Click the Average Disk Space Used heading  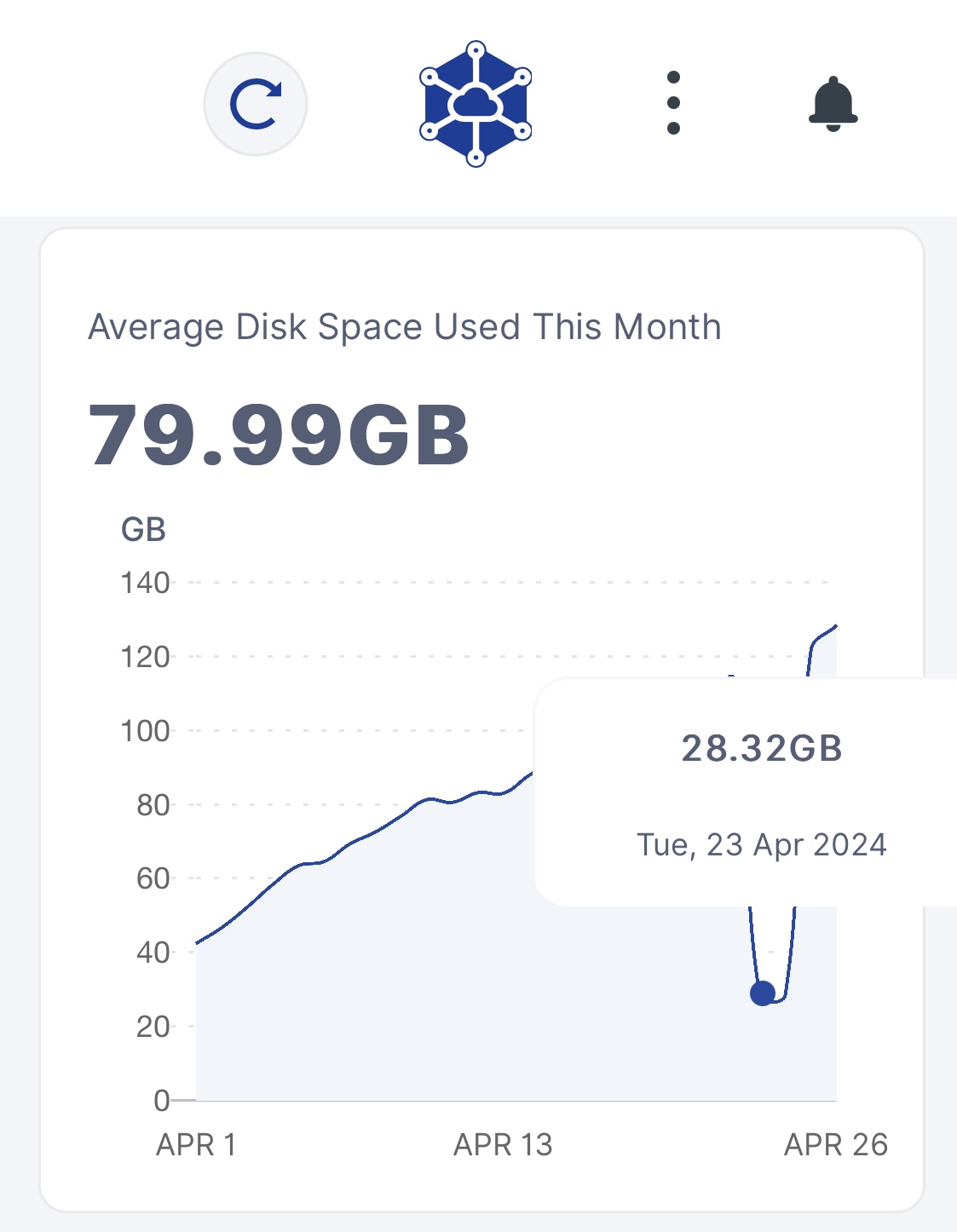point(405,327)
